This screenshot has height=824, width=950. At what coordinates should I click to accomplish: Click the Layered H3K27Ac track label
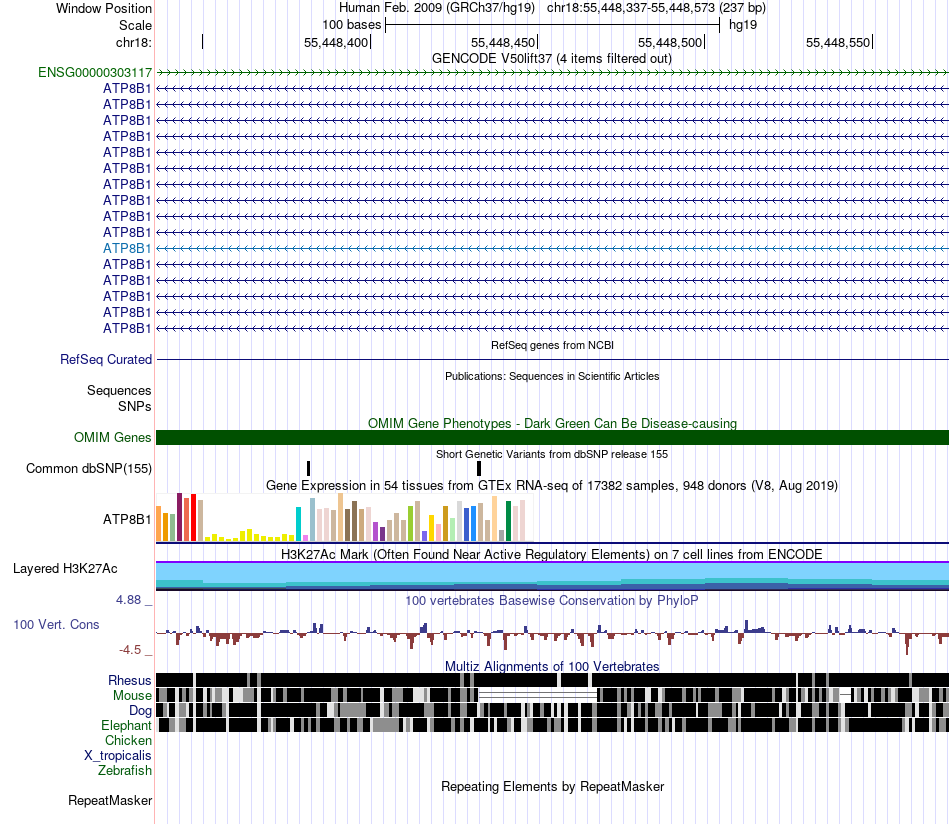pos(65,568)
